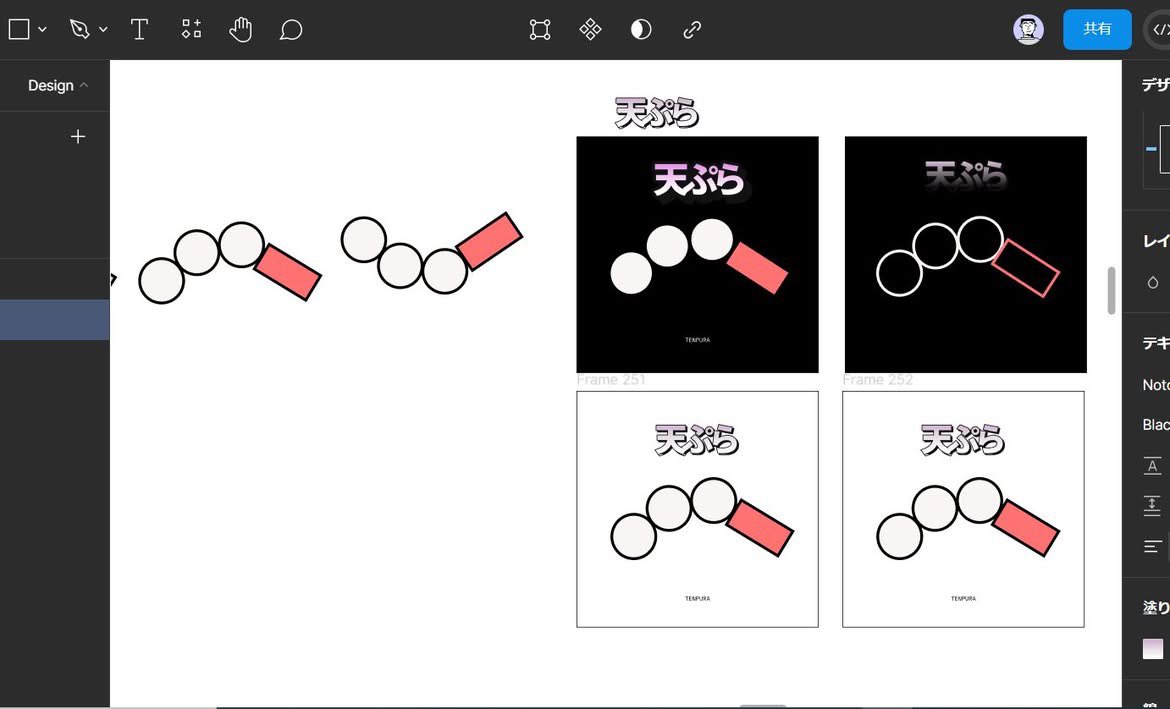
Task: Click the canvas vertical scrollbar
Action: point(1111,290)
